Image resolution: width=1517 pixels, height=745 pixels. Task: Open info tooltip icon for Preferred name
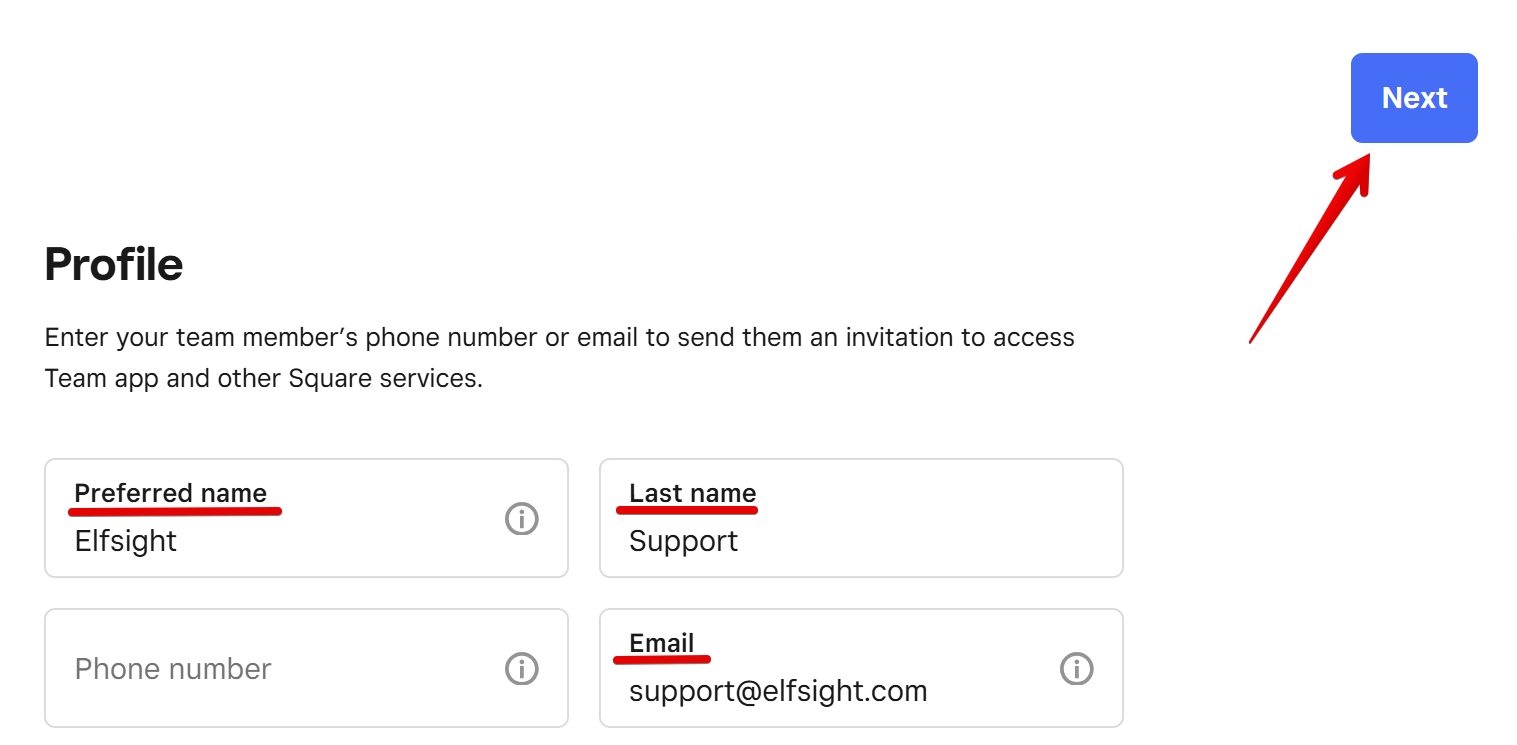click(x=522, y=518)
